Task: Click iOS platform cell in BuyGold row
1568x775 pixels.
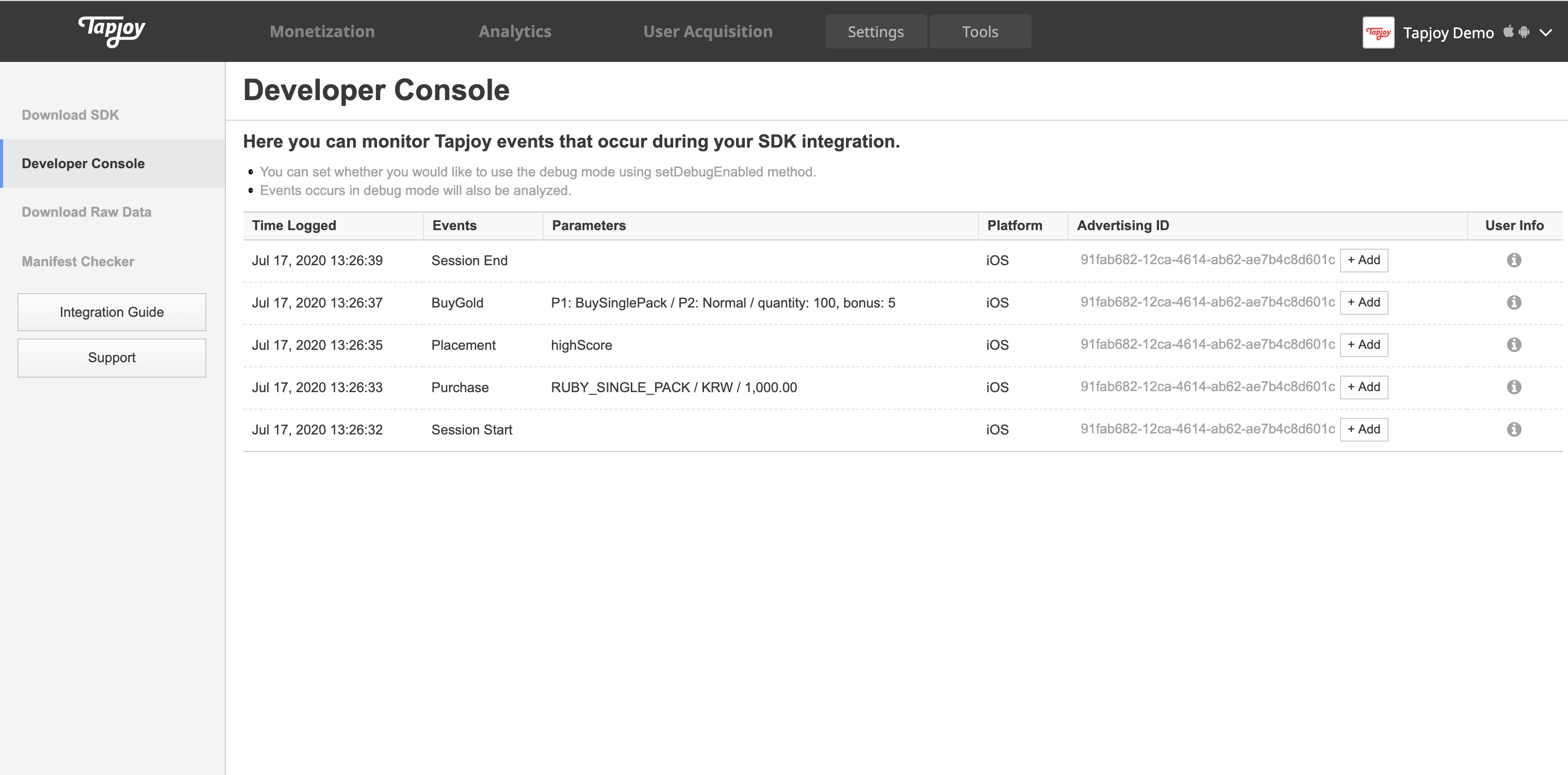Action: pos(997,302)
